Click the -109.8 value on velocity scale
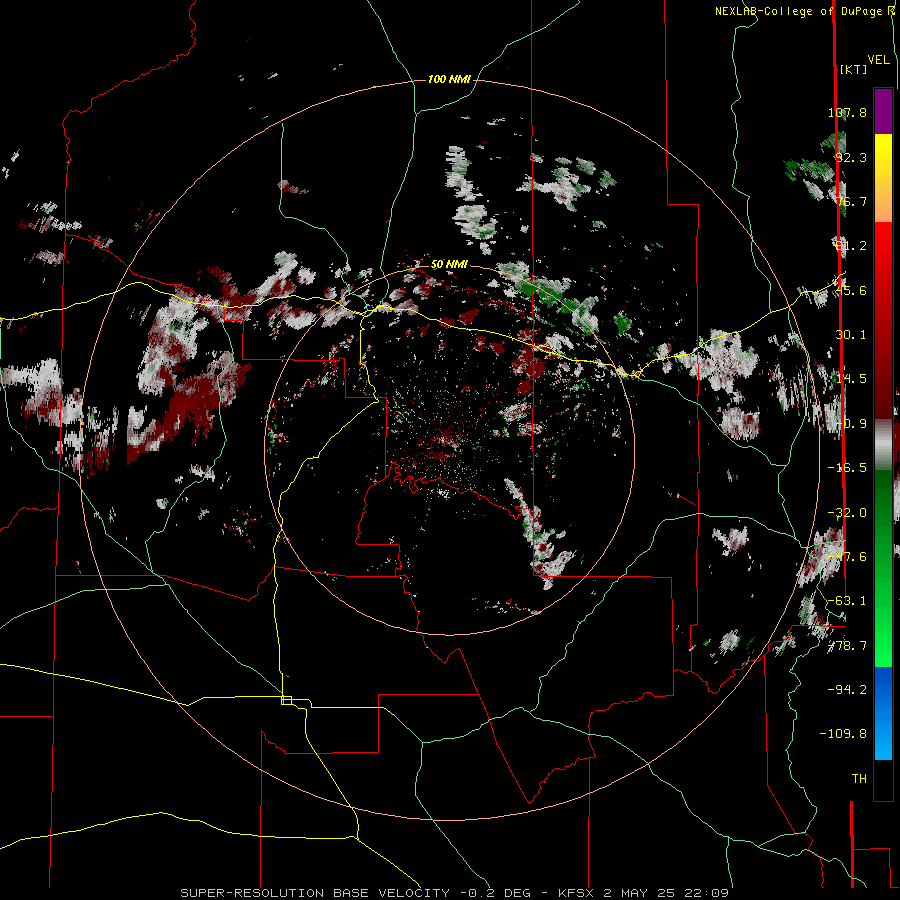The height and width of the screenshot is (900, 900). (843, 734)
